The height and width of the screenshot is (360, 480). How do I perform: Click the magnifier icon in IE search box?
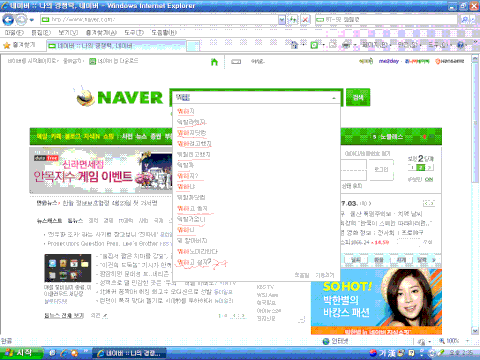(464, 20)
